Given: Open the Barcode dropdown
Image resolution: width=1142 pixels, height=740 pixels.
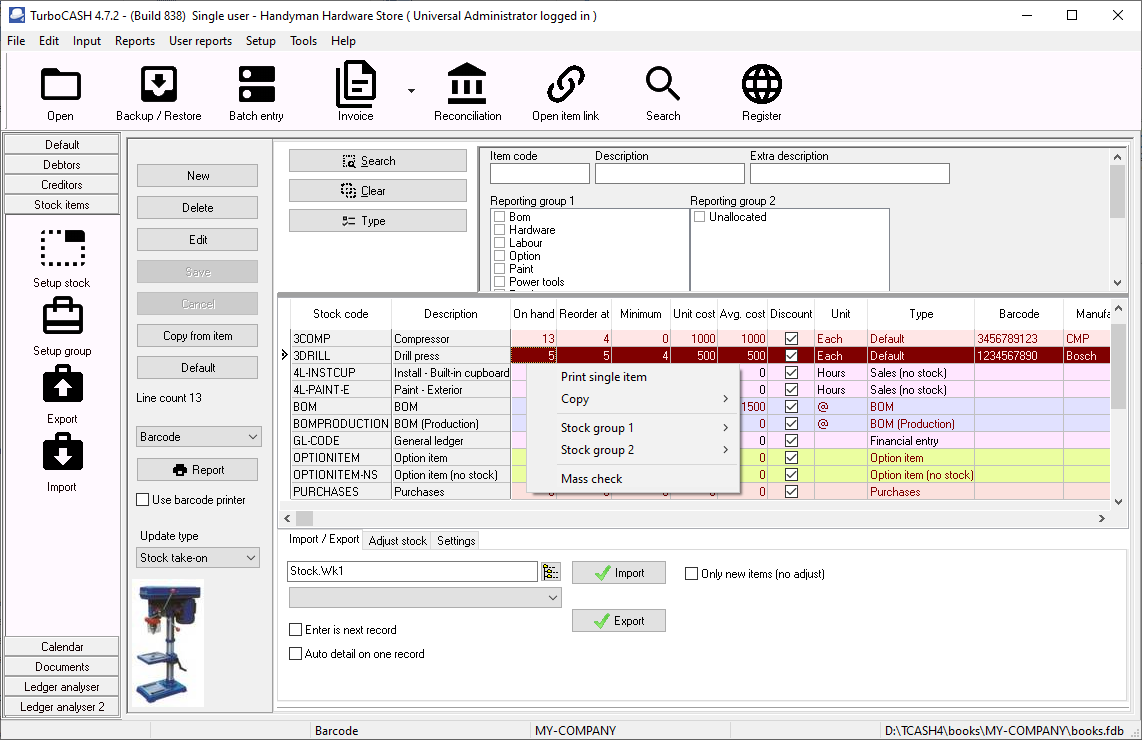Looking at the screenshot, I should coord(197,436).
